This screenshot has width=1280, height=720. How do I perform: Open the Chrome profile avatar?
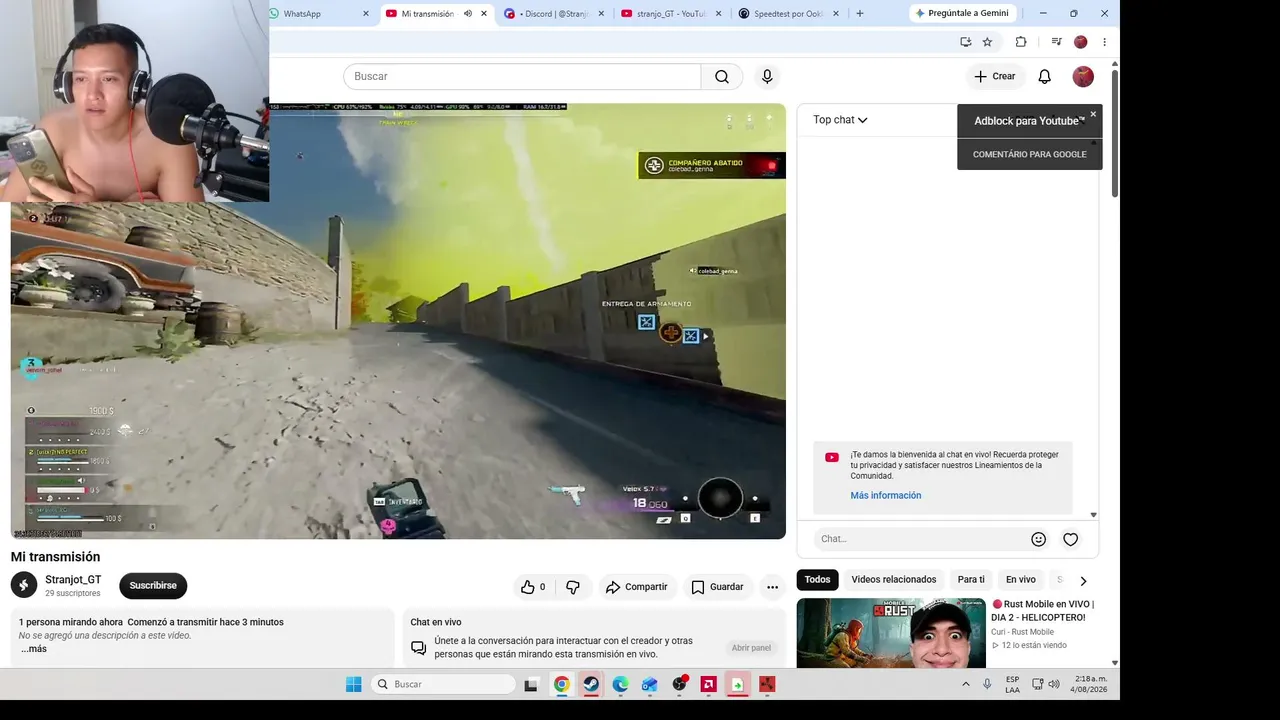[1080, 42]
